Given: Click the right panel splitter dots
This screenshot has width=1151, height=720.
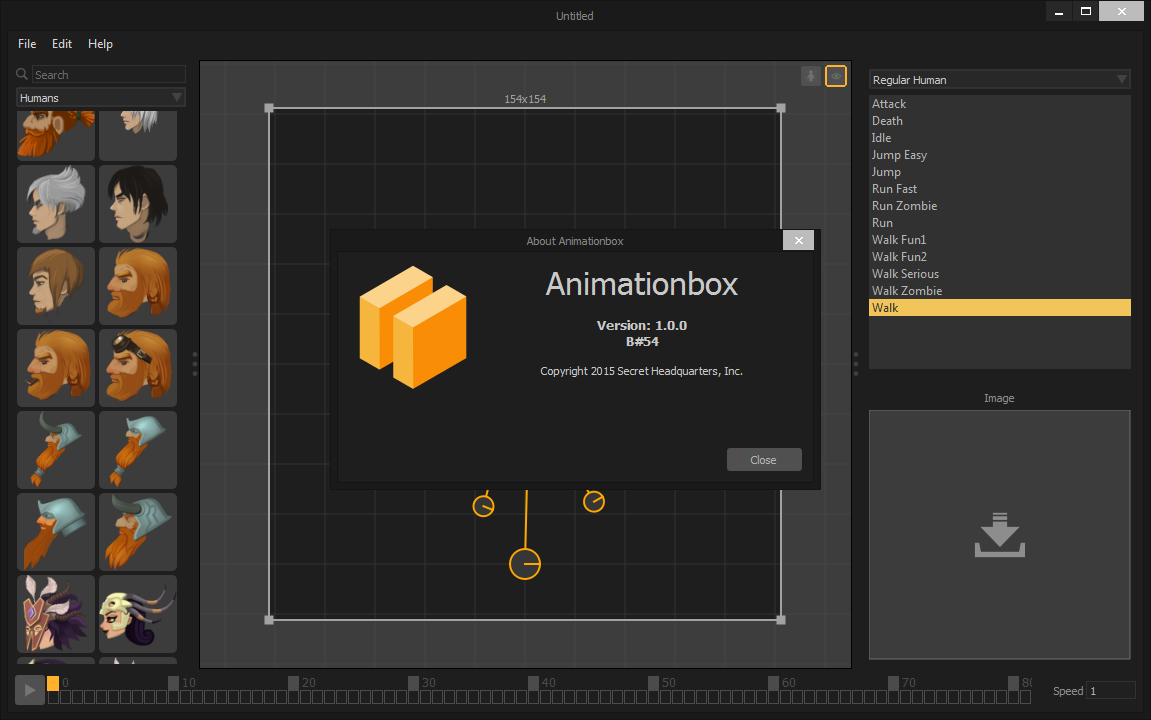Looking at the screenshot, I should pyautogui.click(x=856, y=364).
